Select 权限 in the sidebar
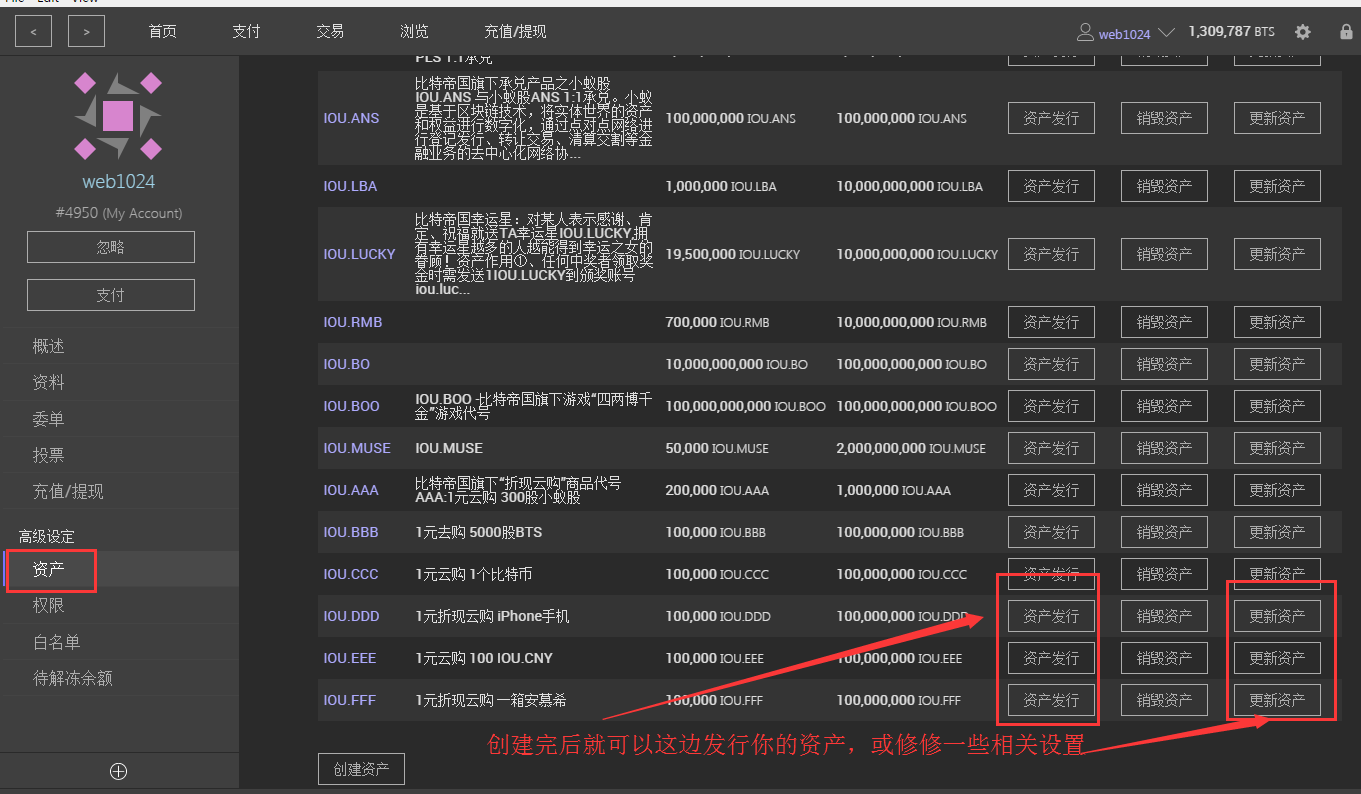 tap(49, 605)
